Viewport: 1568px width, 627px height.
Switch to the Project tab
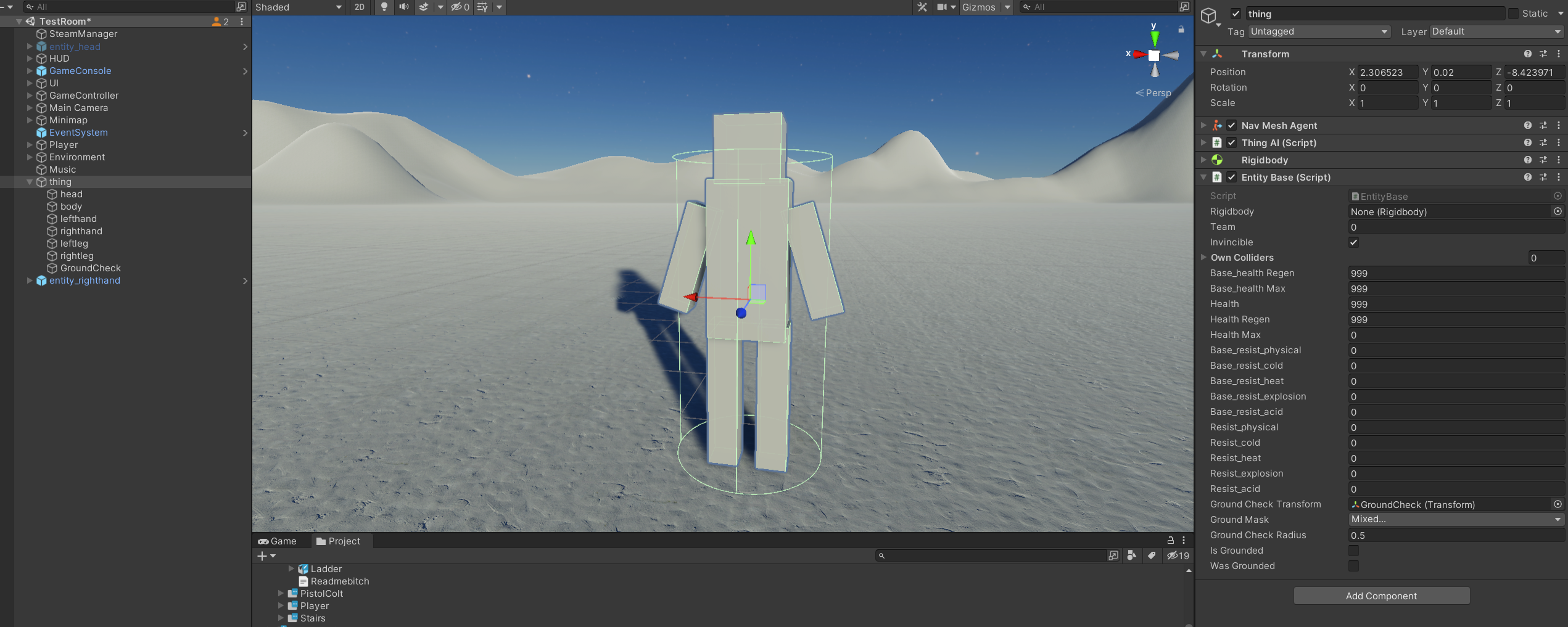click(x=338, y=541)
